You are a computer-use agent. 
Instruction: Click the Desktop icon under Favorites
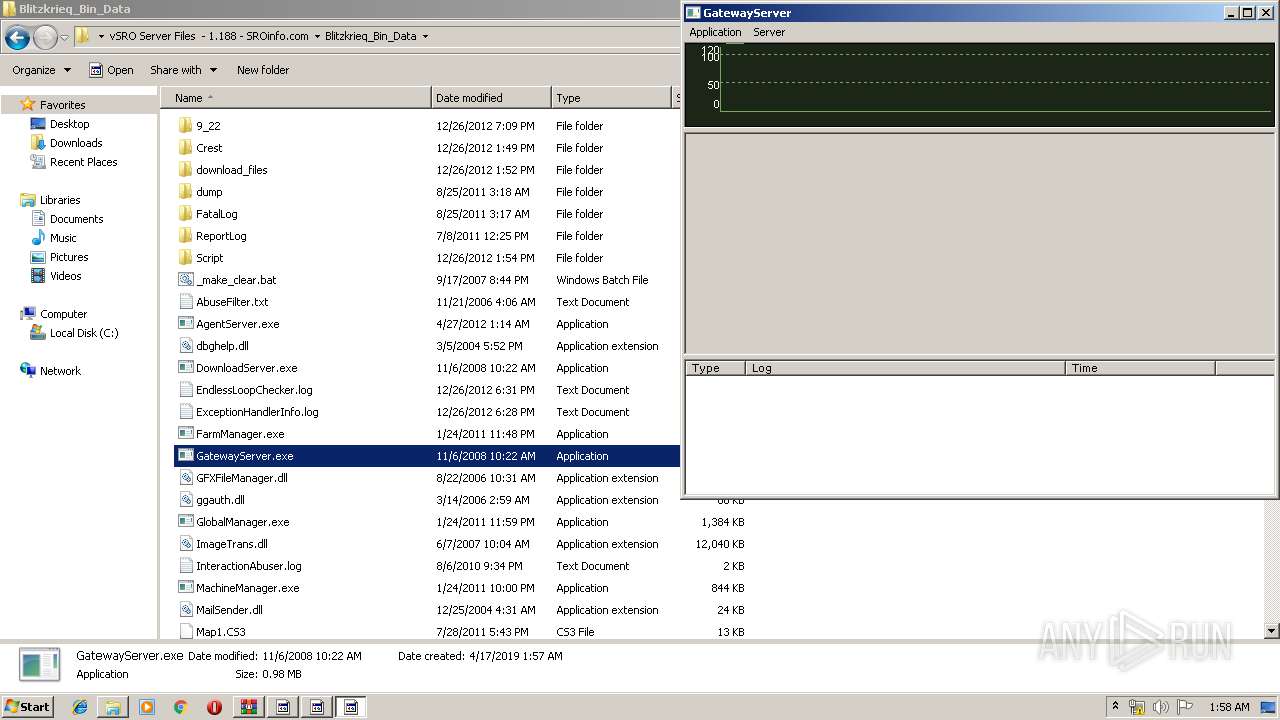click(x=38, y=124)
